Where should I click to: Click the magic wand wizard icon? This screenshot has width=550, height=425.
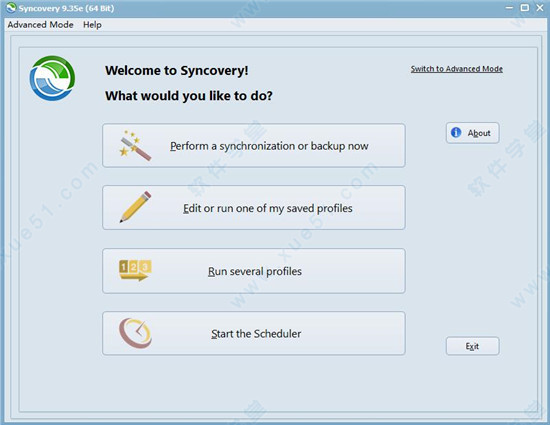135,146
